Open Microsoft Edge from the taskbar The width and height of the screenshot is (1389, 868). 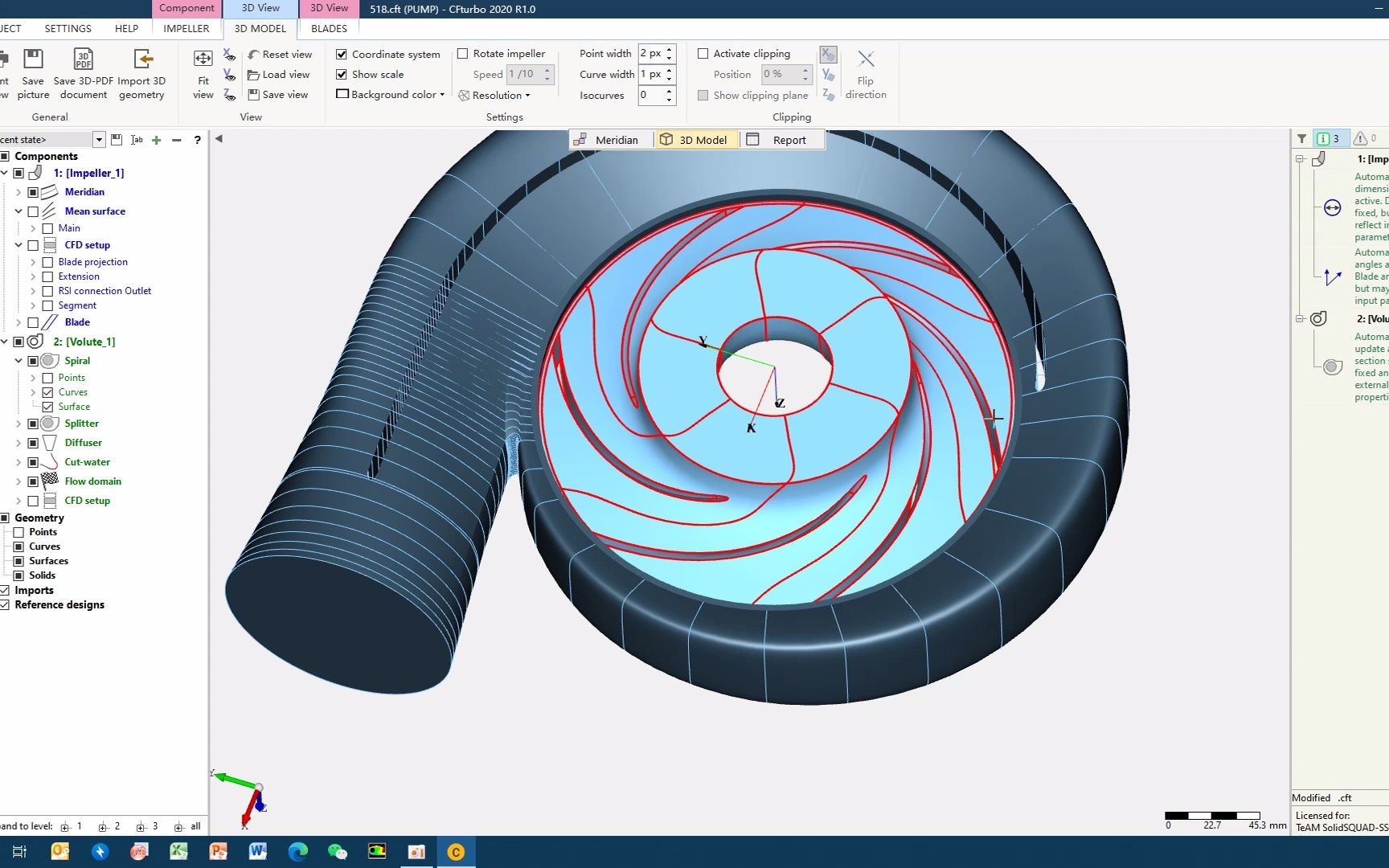(297, 852)
